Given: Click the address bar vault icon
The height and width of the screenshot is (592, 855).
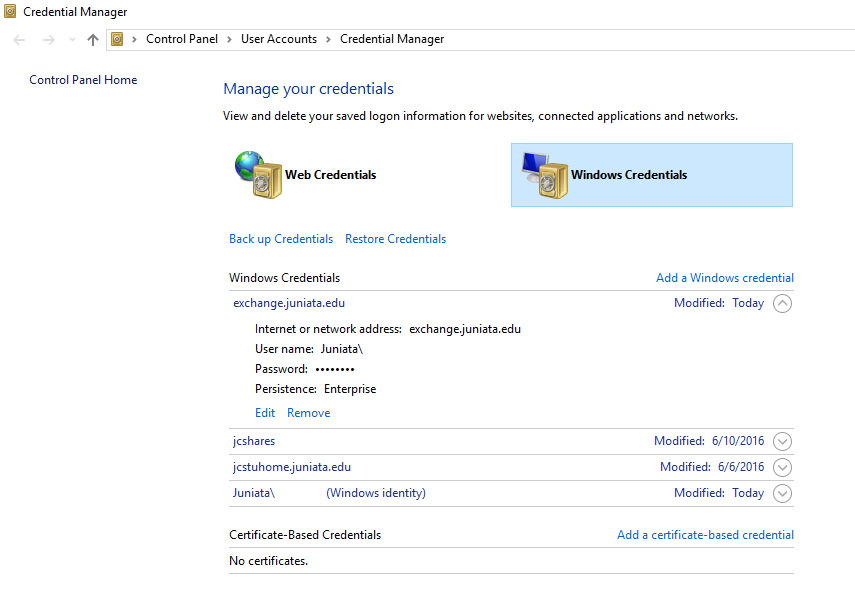Looking at the screenshot, I should point(117,39).
